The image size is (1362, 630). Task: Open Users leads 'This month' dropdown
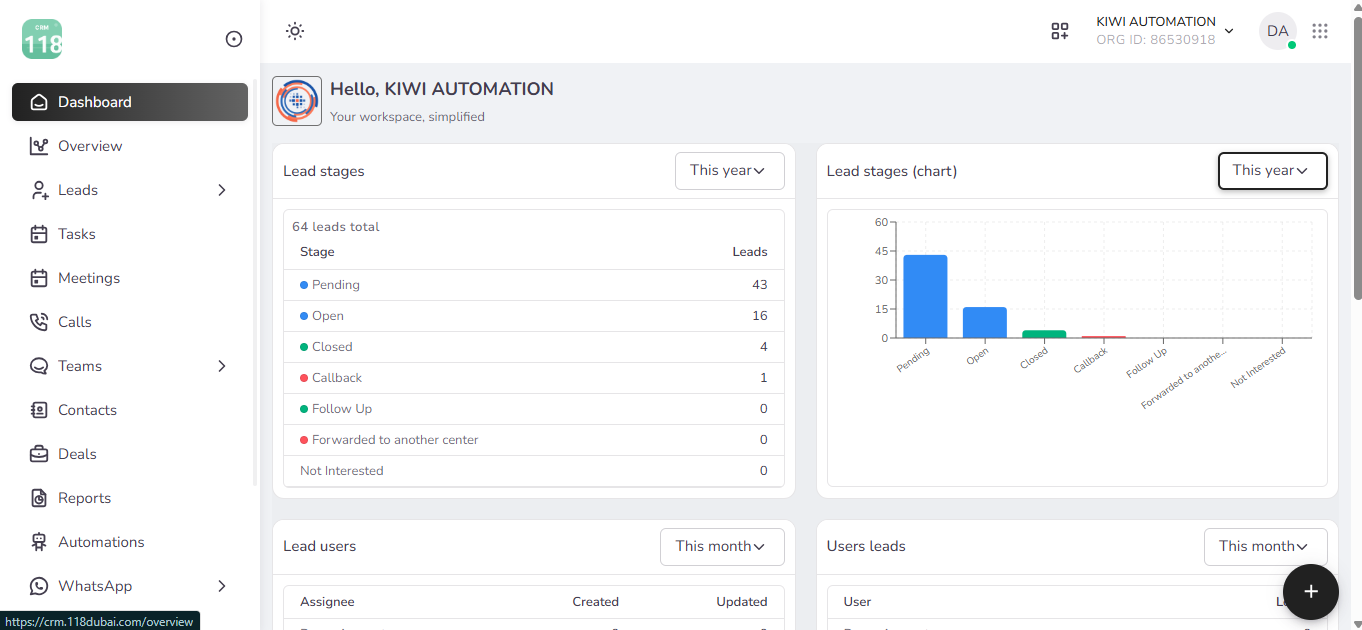click(1265, 546)
